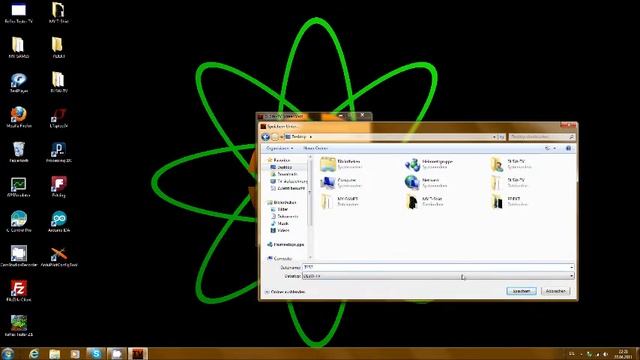Screen dimensions: 640x360
Task: Click the Ordner ausblenden expander
Action: point(284,292)
